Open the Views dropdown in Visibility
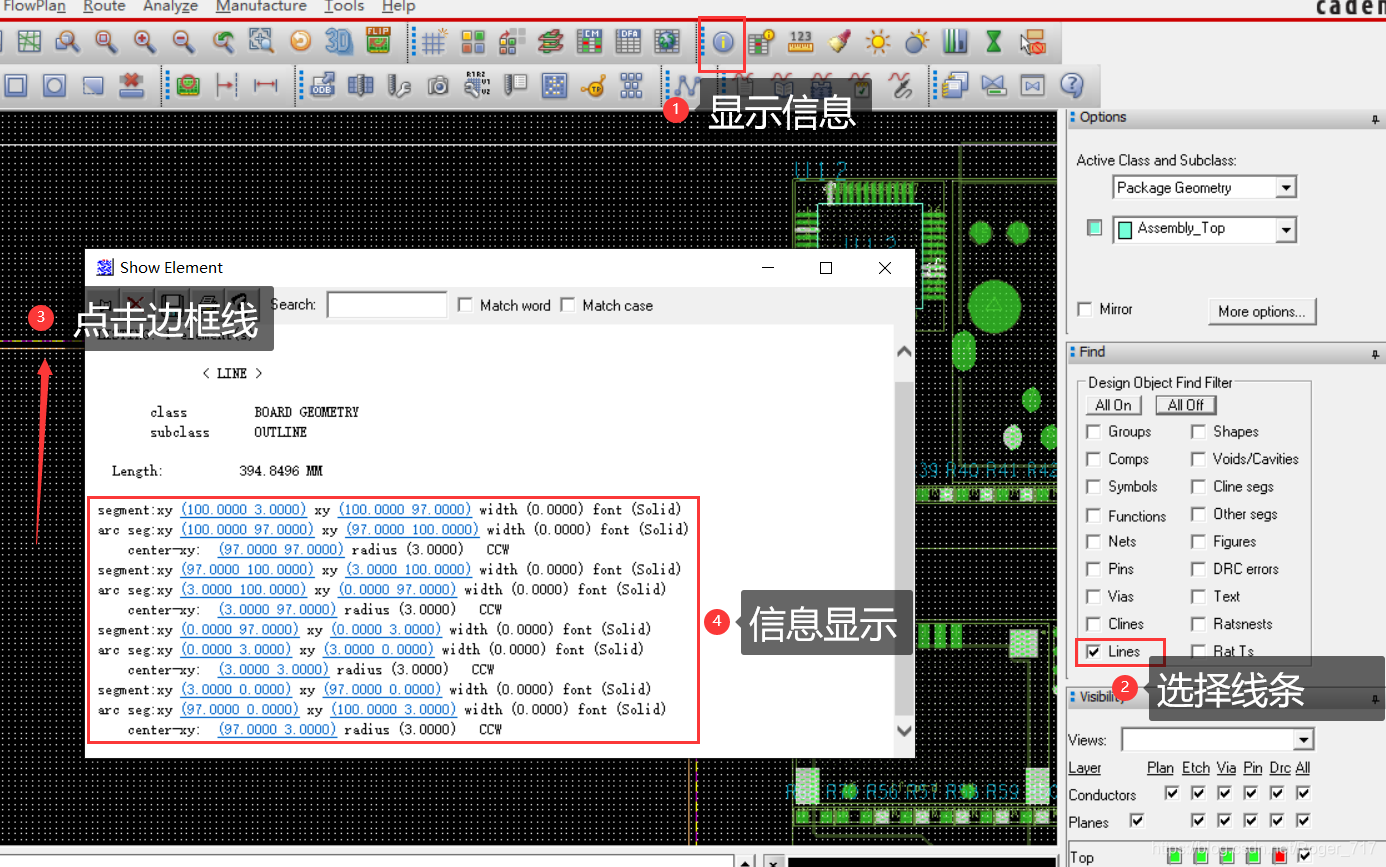The image size is (1386, 867). pyautogui.click(x=1303, y=740)
